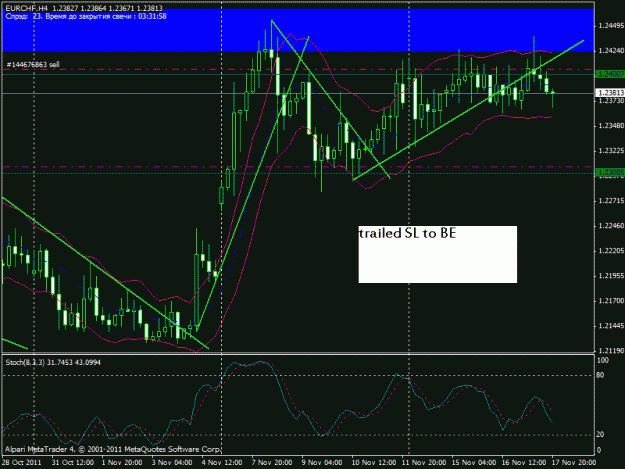Click the 4 Nov 12:00 time label

222,463
